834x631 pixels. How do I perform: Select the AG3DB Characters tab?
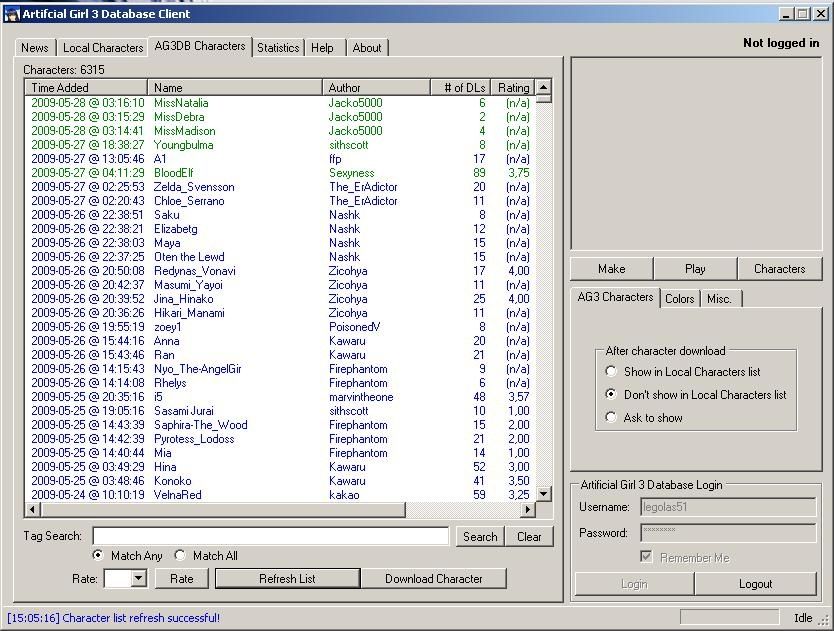click(200, 46)
